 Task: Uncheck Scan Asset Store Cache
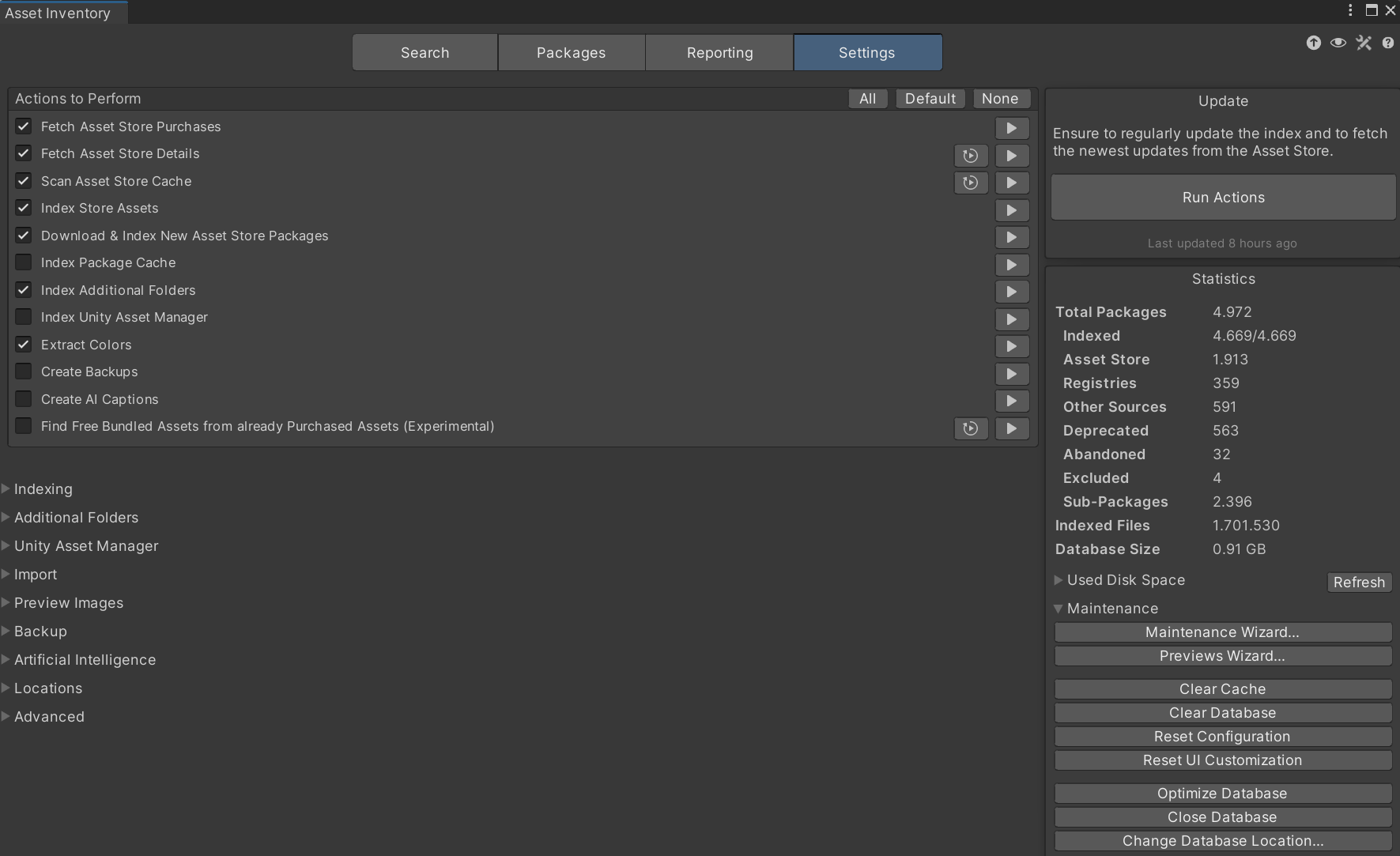pos(24,181)
